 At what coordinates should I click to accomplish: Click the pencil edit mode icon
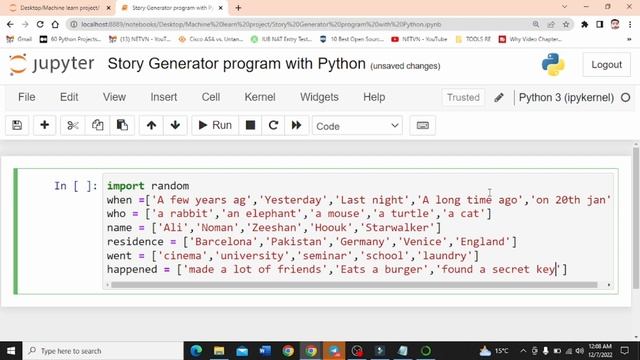pyautogui.click(x=499, y=98)
